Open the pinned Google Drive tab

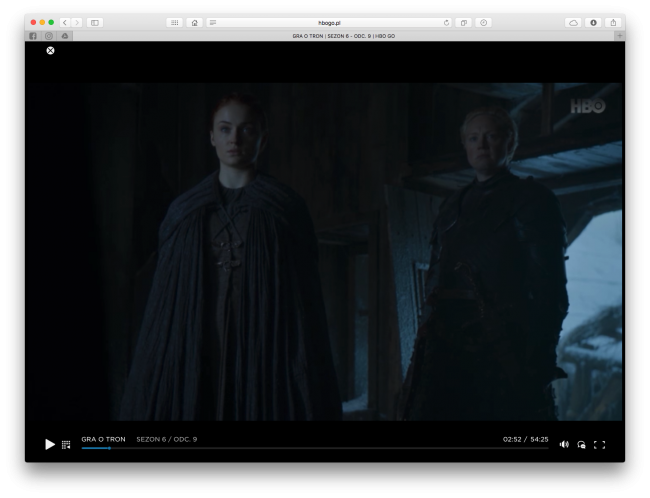pos(65,36)
